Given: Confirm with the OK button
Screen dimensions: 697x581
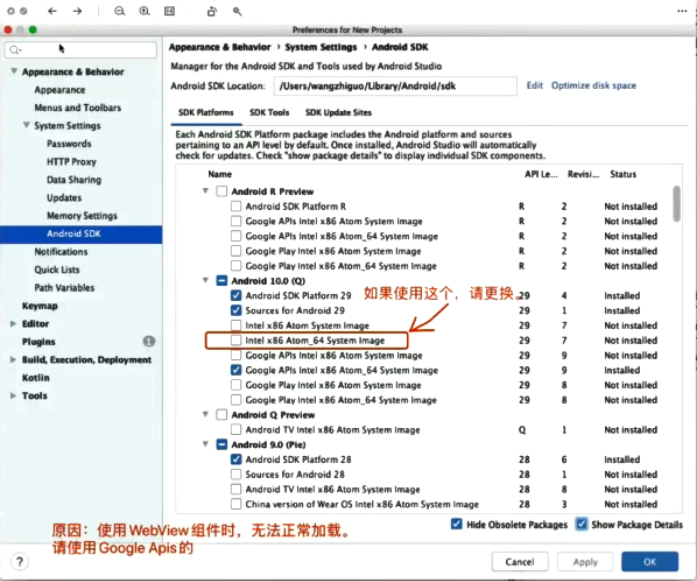Looking at the screenshot, I should coord(650,562).
